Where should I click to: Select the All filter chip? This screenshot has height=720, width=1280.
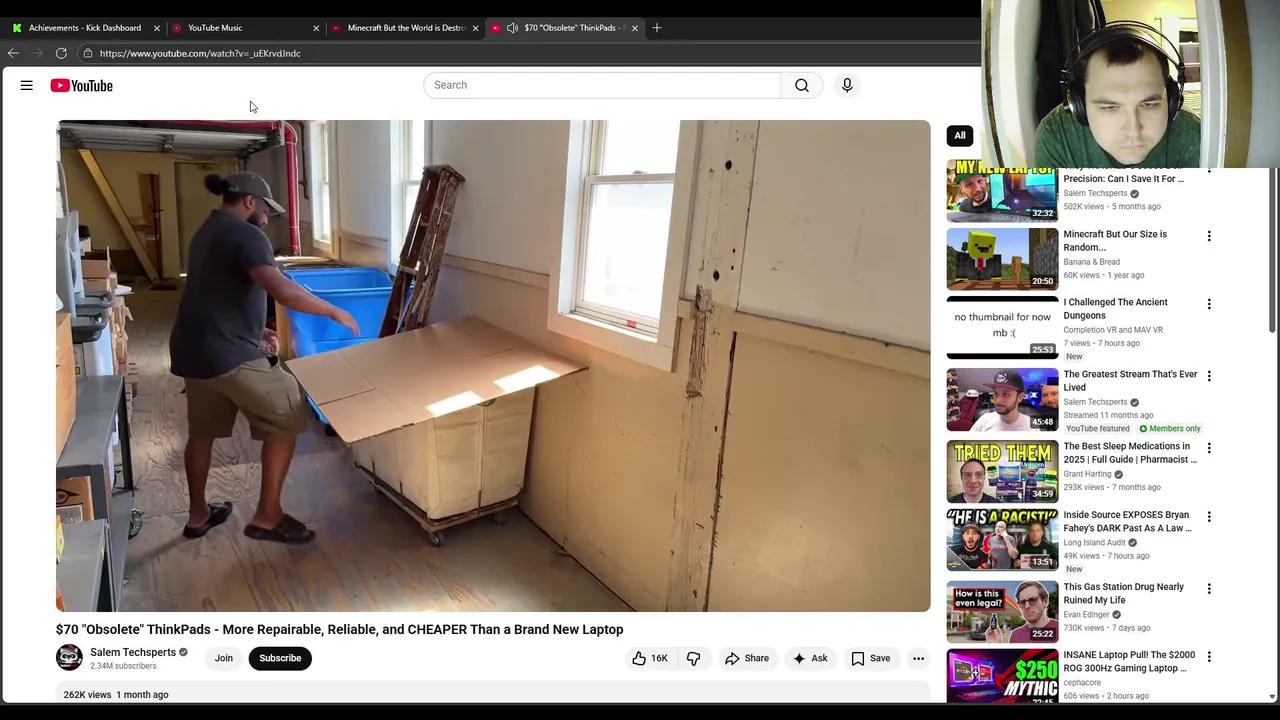pyautogui.click(x=960, y=135)
